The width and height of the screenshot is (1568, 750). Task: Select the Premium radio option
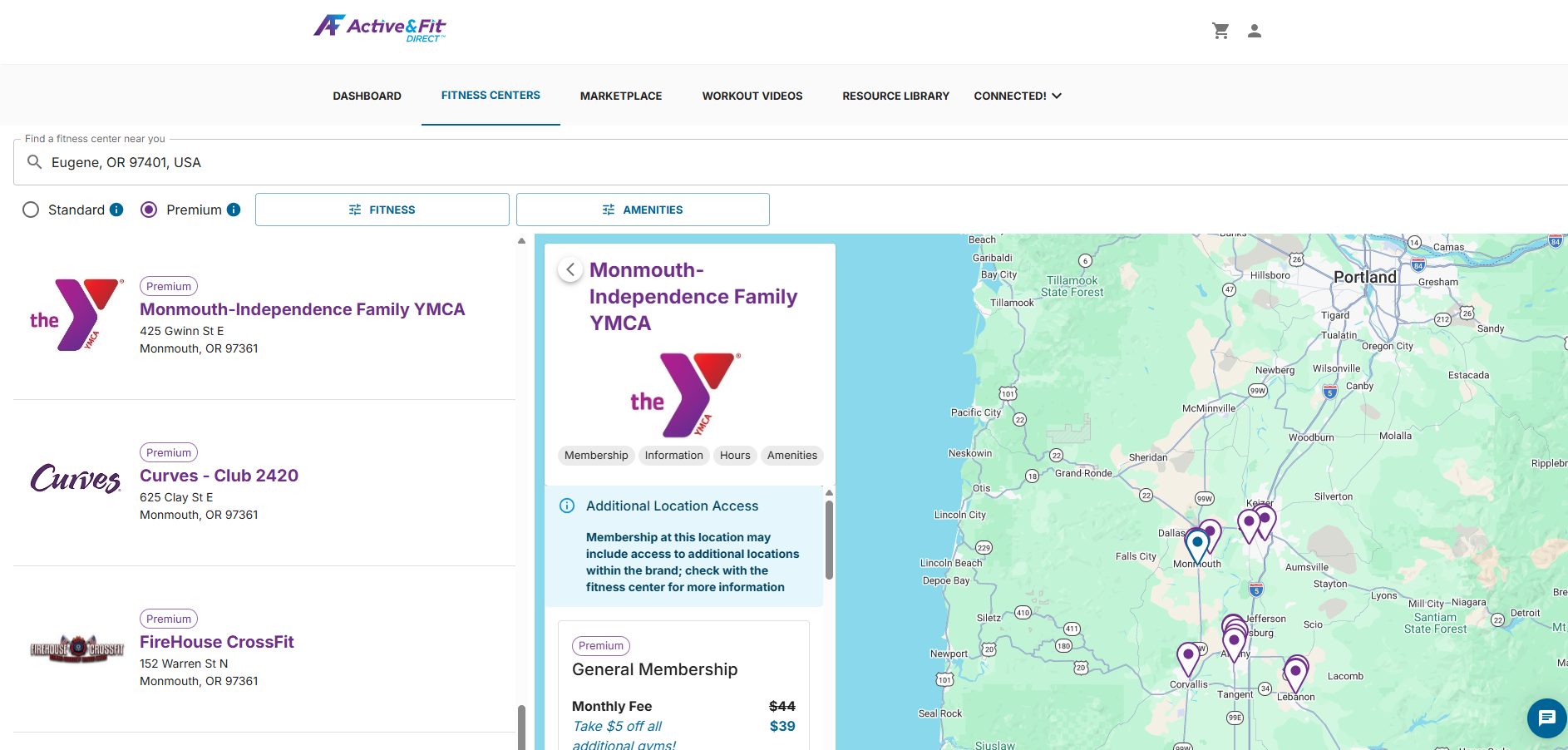pos(149,210)
